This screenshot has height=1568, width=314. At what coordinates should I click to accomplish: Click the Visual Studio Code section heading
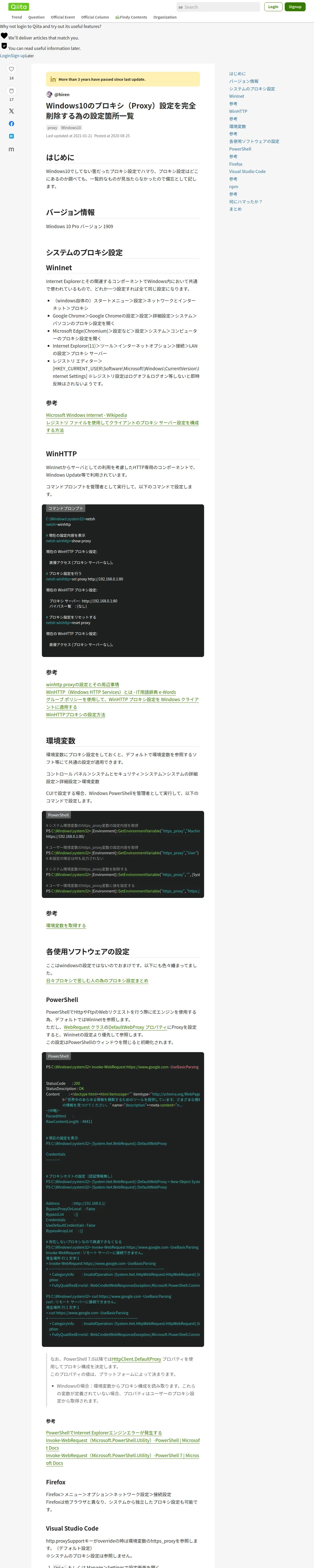click(72, 1529)
